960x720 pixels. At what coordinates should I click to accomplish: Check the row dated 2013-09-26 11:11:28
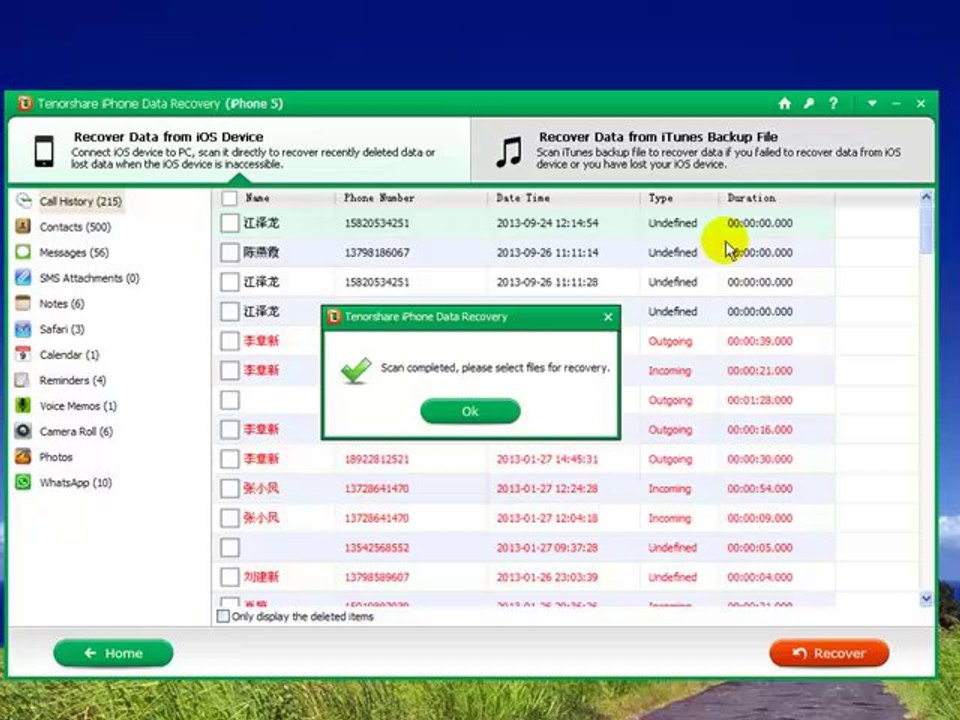coord(230,282)
